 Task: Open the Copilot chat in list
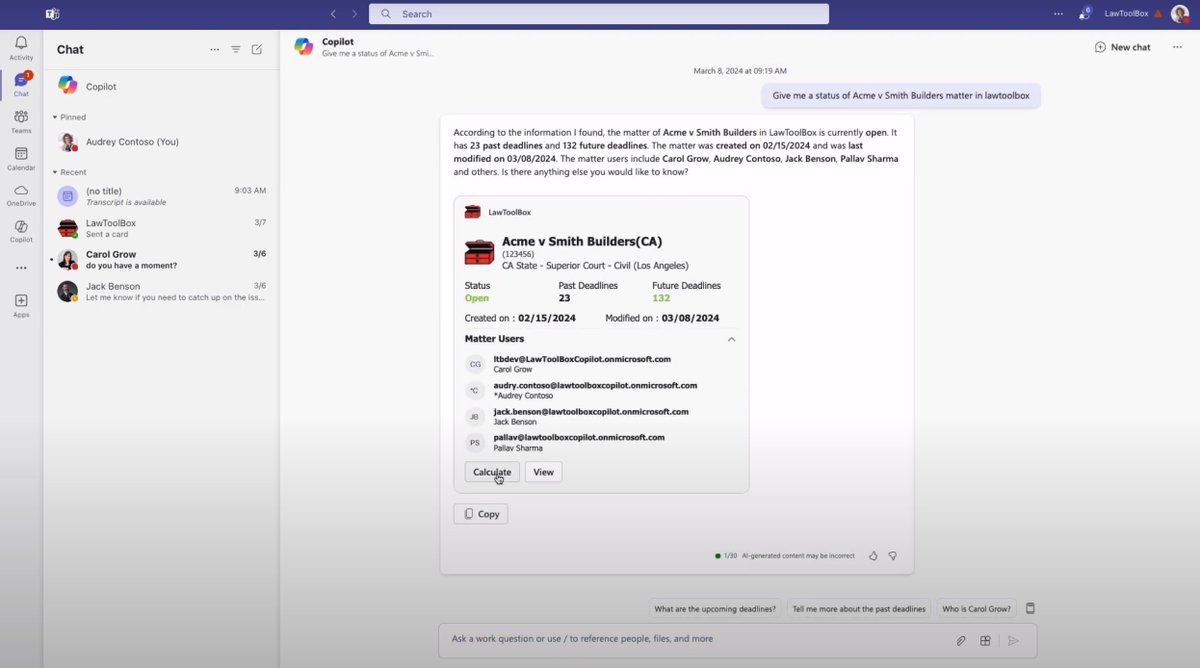pyautogui.click(x=161, y=86)
